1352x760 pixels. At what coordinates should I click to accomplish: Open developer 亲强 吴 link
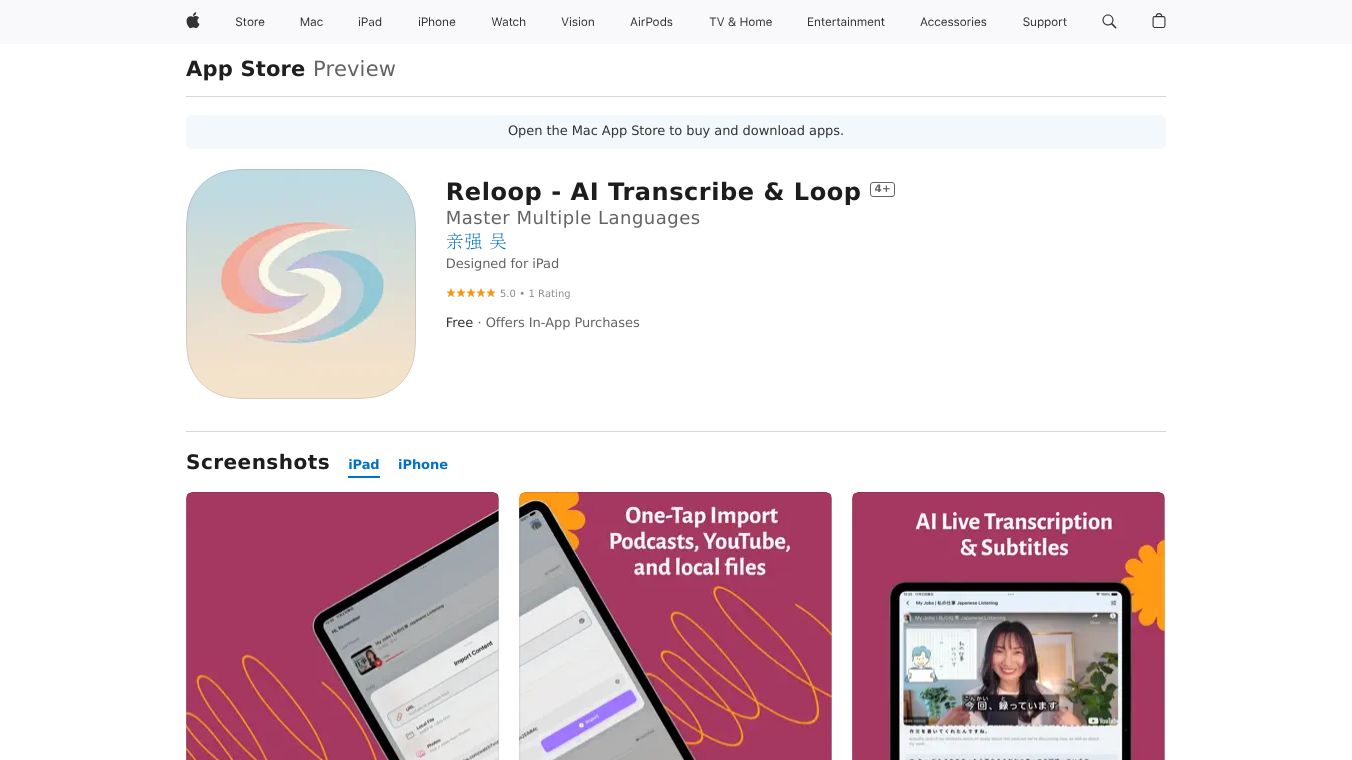coord(476,241)
